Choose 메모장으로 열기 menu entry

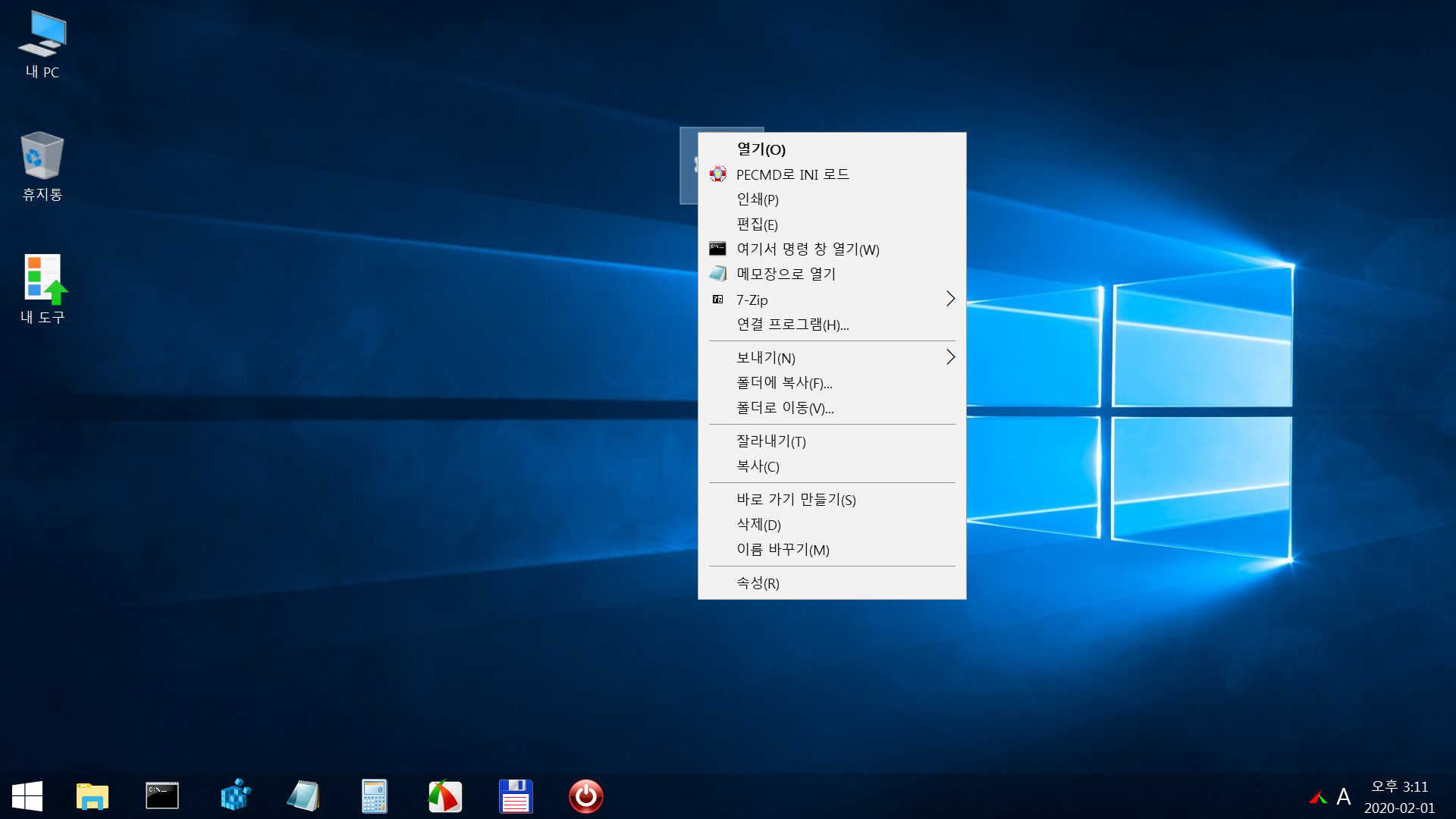click(x=832, y=274)
